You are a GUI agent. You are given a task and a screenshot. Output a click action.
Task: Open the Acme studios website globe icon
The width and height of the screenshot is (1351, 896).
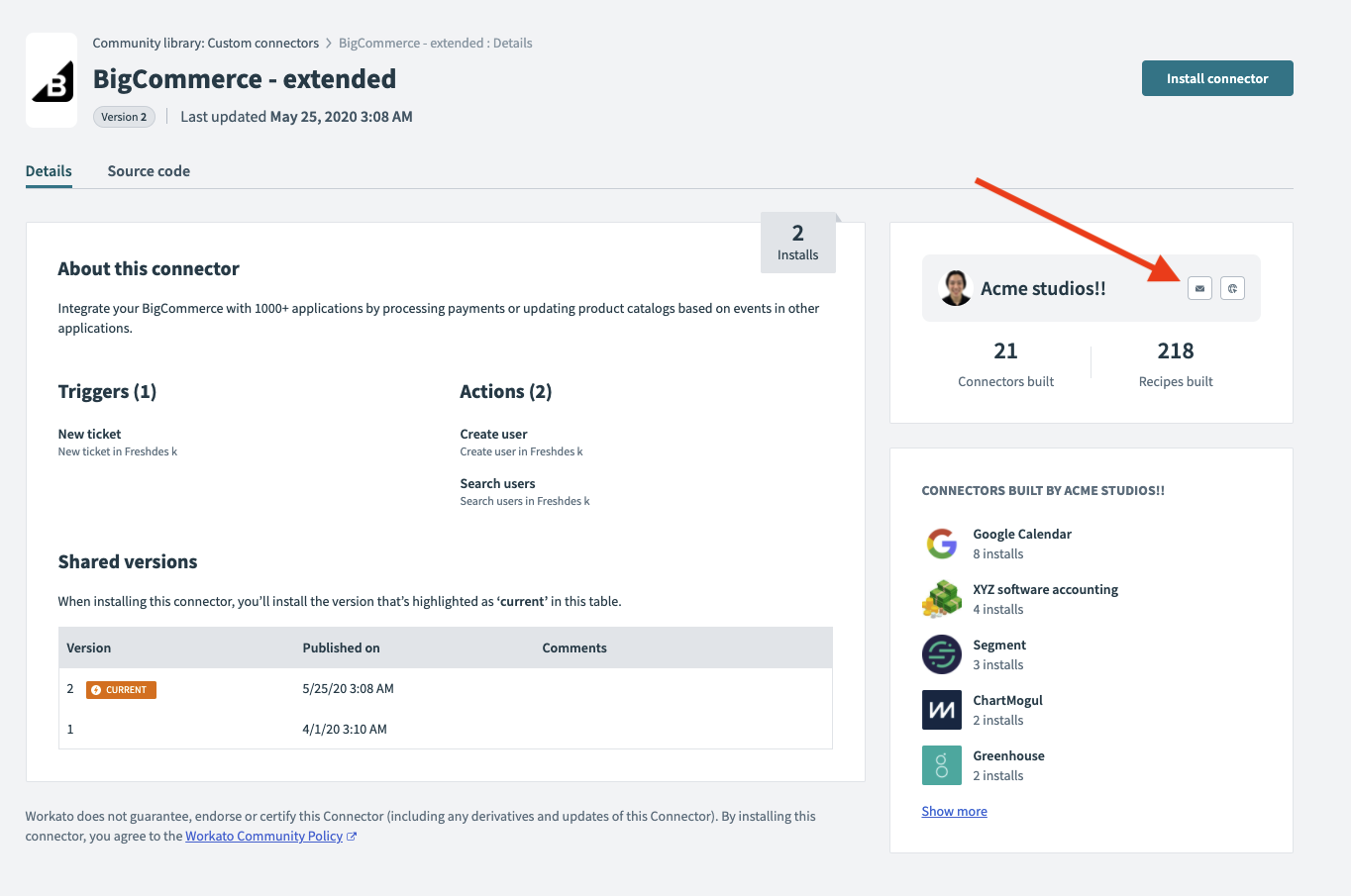1232,288
